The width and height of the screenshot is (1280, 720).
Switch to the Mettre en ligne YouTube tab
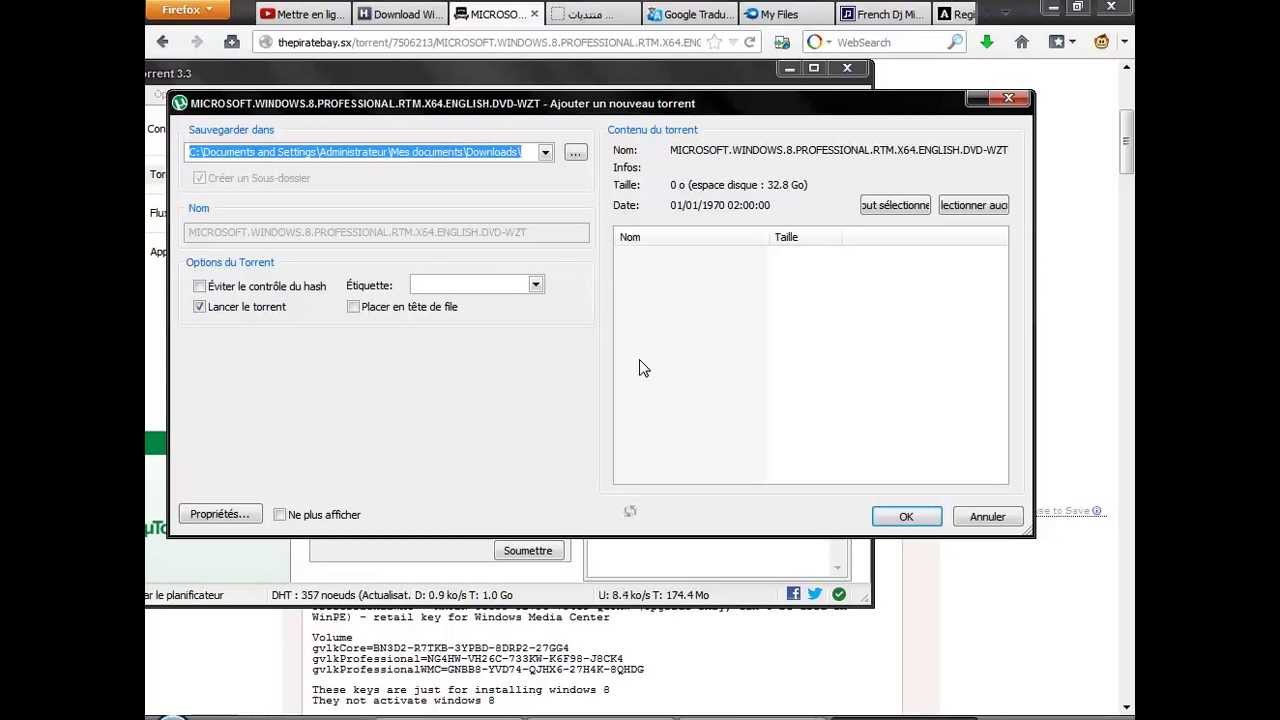click(302, 14)
